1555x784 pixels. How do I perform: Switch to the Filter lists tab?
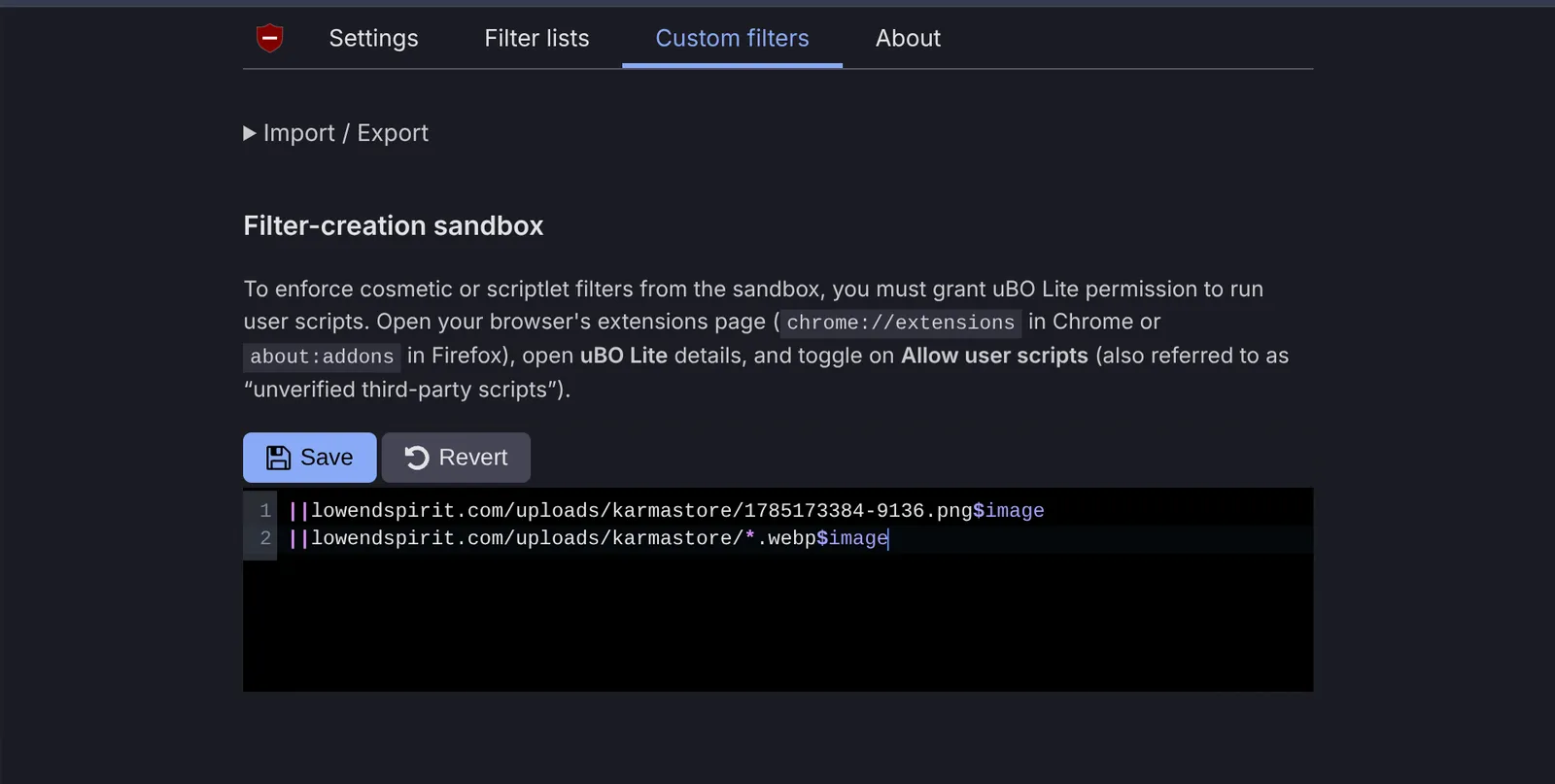pyautogui.click(x=536, y=38)
